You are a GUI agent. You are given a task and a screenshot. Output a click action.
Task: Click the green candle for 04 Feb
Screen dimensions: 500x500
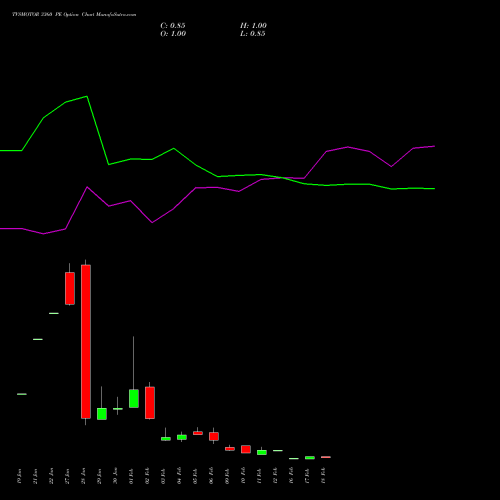(182, 437)
